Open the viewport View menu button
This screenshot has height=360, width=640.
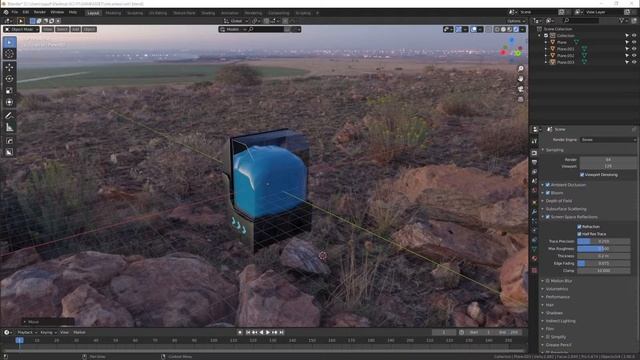(48, 29)
